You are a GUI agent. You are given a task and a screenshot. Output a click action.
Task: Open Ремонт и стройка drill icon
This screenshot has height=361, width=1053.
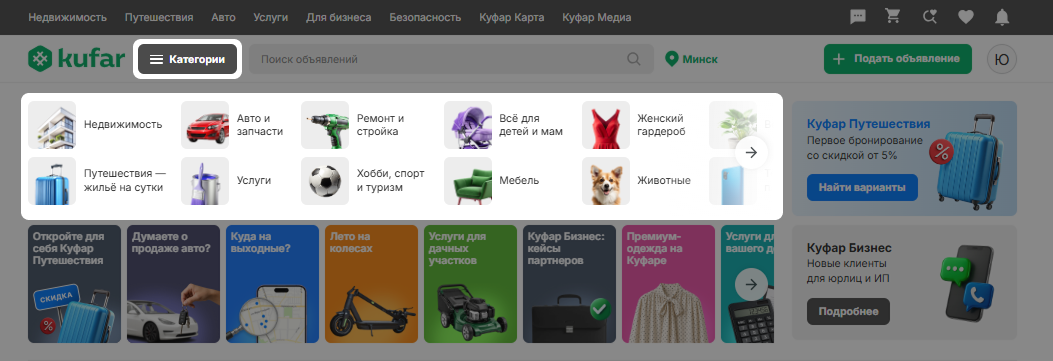click(325, 125)
